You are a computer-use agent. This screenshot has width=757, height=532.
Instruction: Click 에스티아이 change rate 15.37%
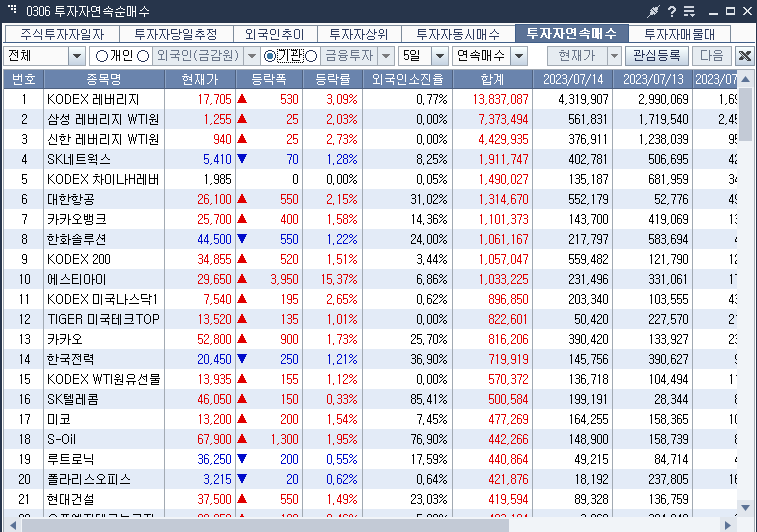tap(339, 279)
